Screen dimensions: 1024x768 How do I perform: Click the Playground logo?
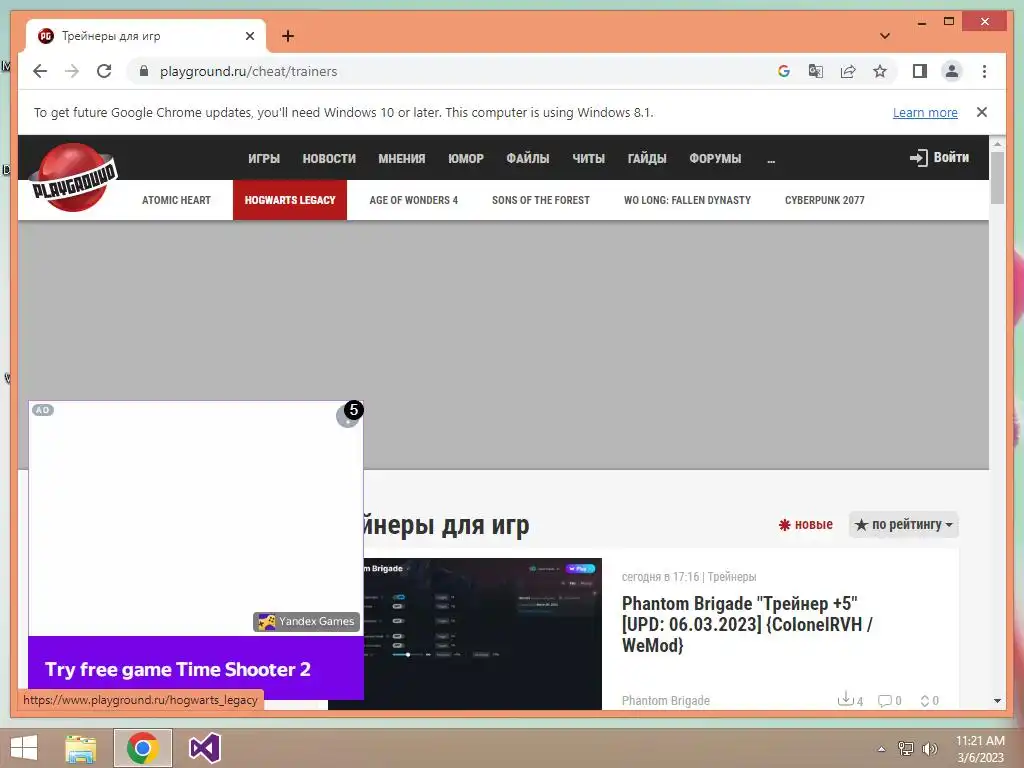(x=74, y=178)
